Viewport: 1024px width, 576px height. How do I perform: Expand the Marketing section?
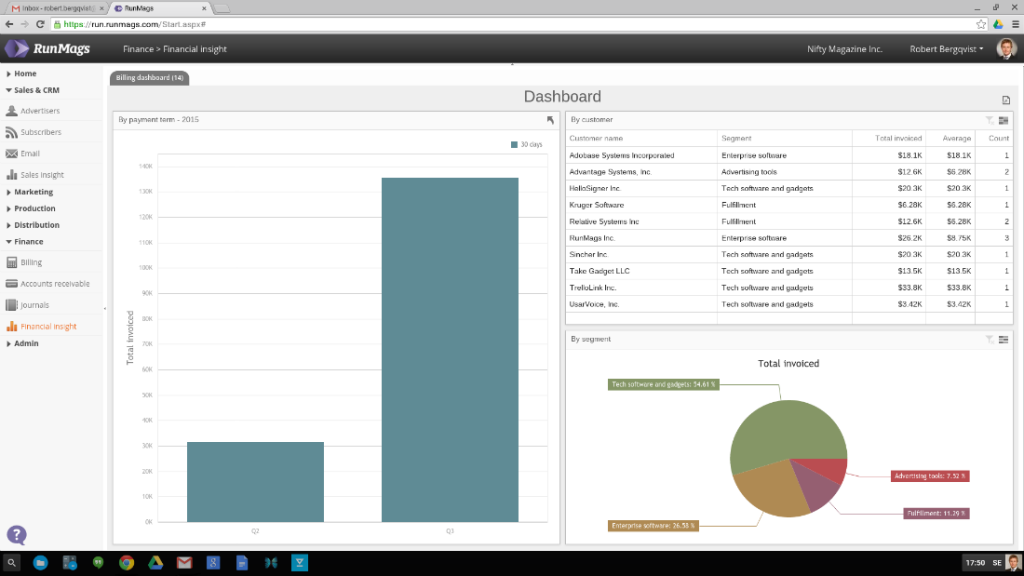(33, 191)
